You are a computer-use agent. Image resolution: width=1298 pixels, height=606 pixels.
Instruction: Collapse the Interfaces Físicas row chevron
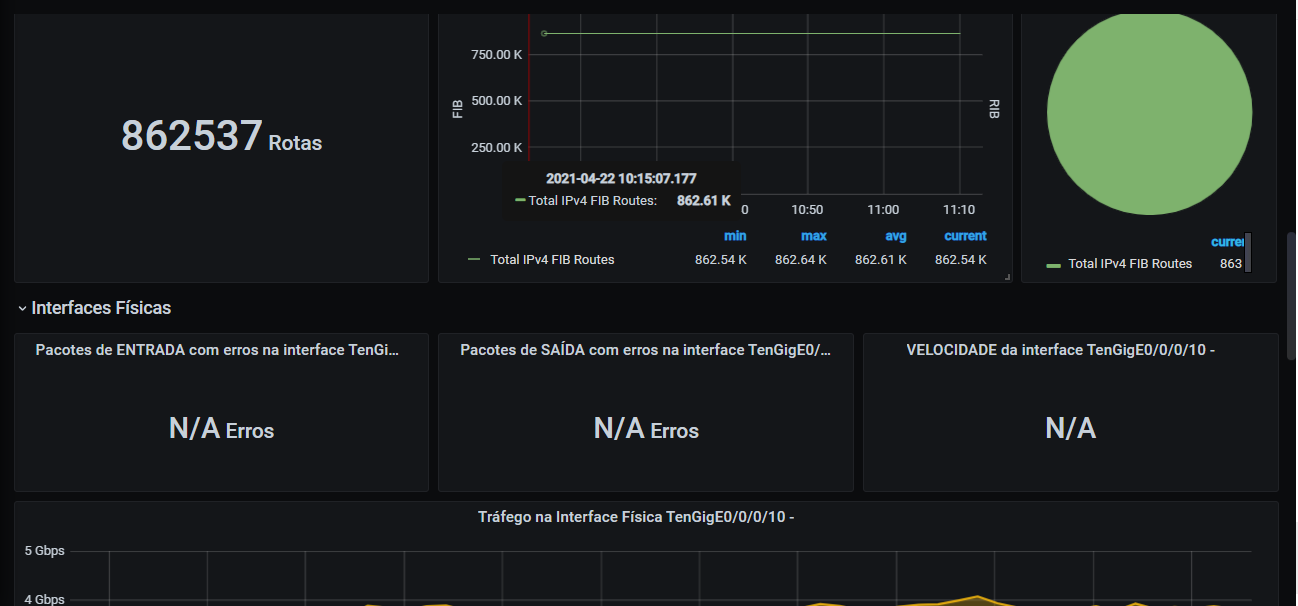point(22,308)
